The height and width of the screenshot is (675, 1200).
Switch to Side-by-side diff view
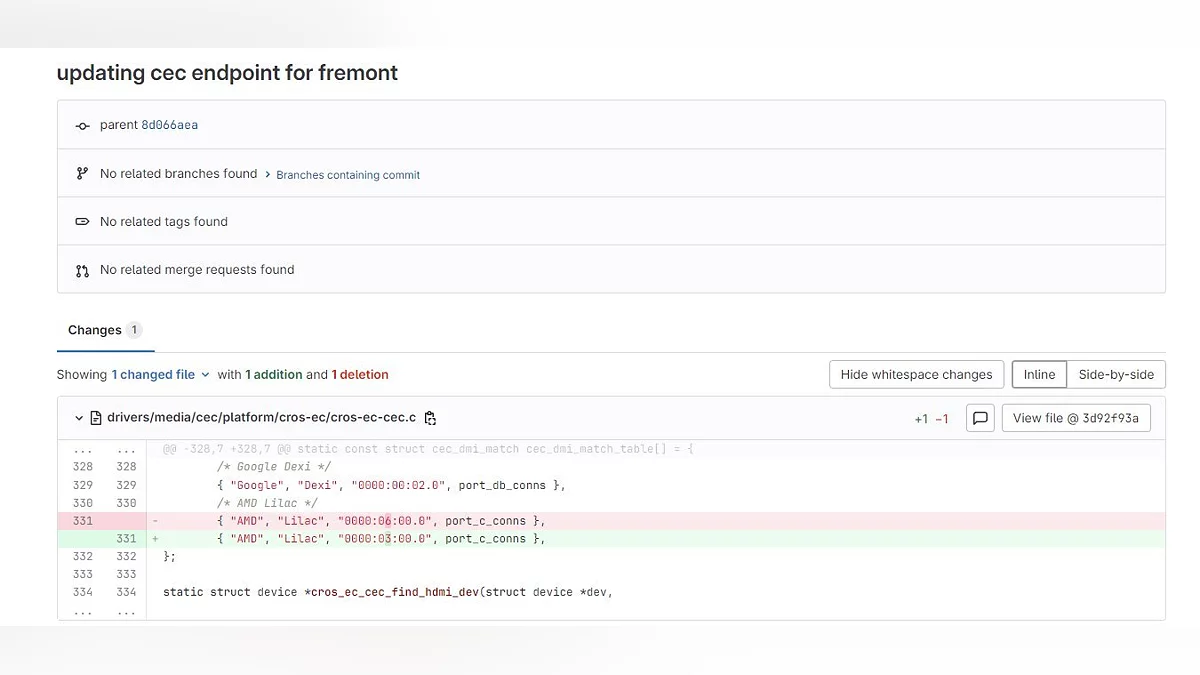point(1116,375)
